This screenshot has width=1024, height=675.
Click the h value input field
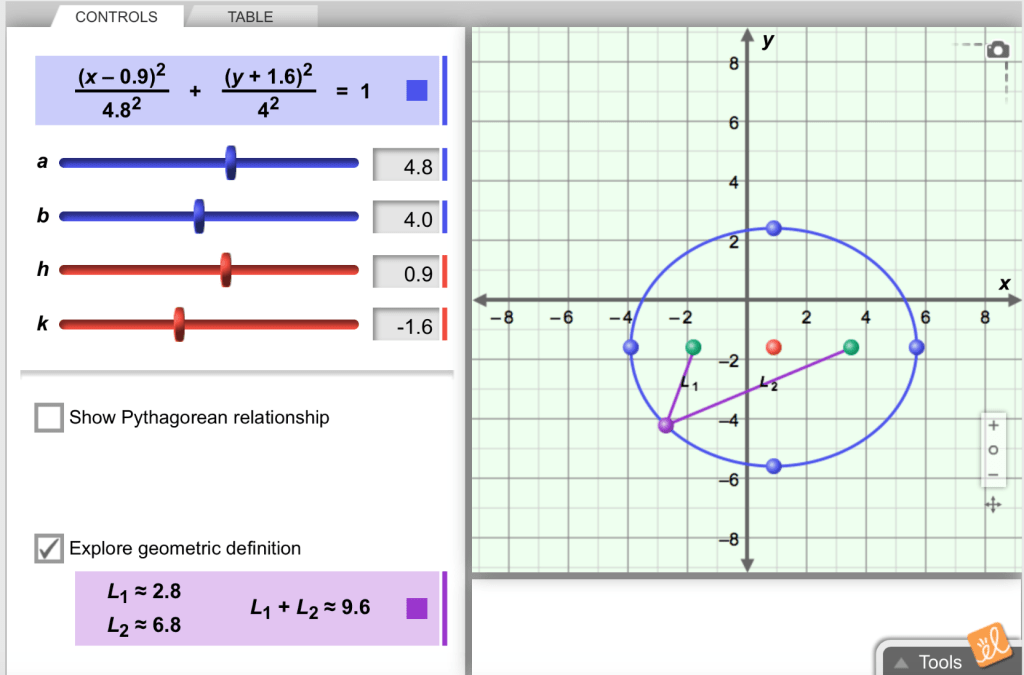coord(405,271)
